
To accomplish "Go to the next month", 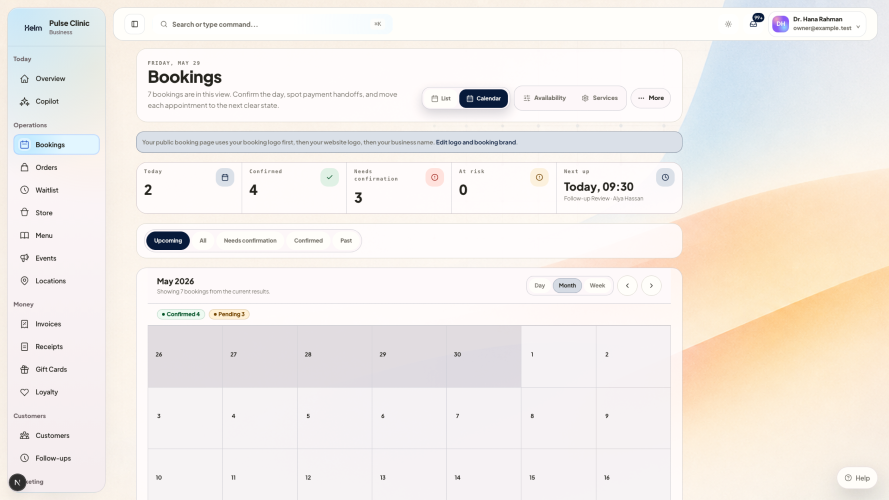I will pyautogui.click(x=651, y=286).
